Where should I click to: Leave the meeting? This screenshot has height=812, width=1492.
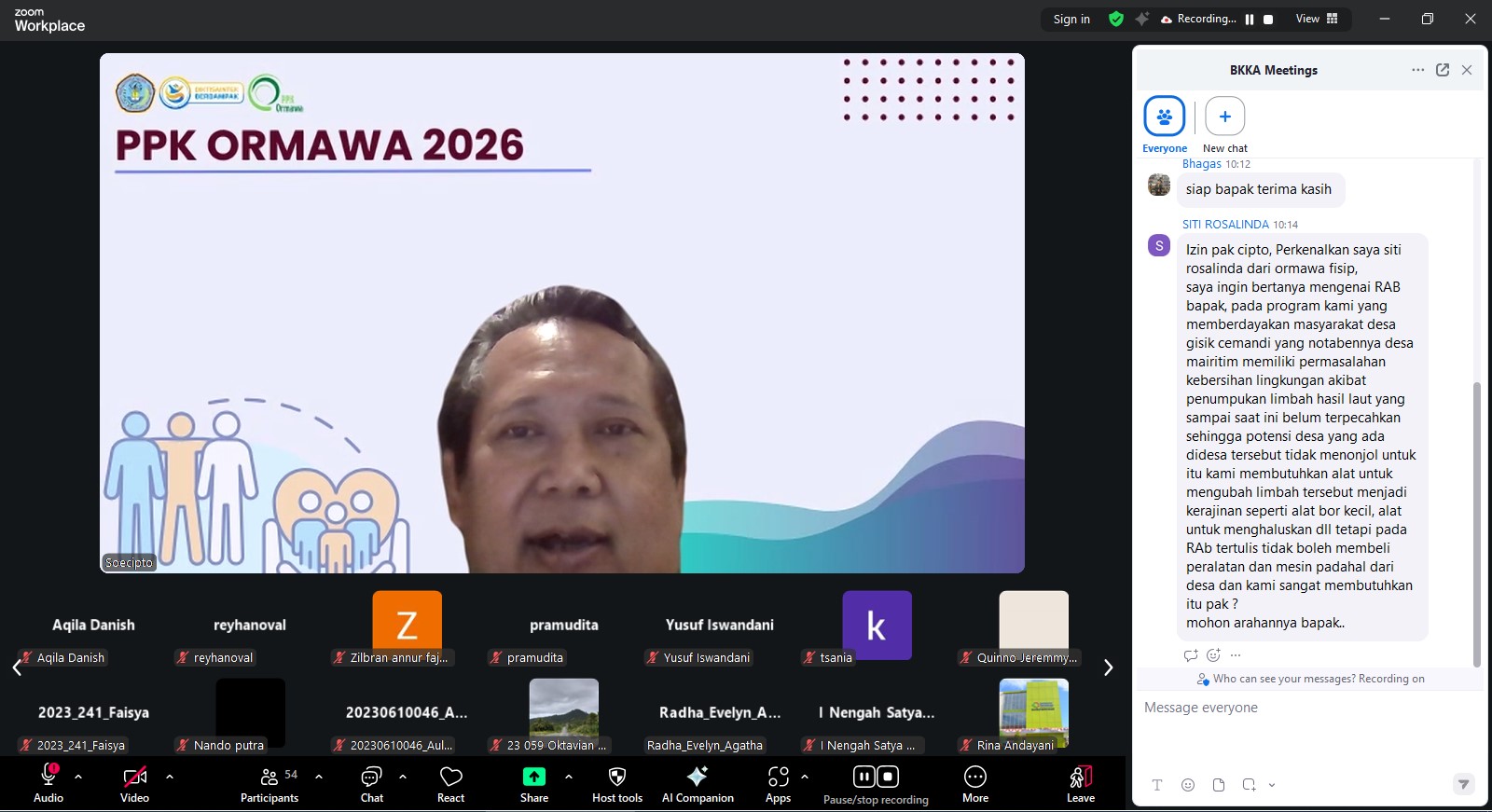1080,783
